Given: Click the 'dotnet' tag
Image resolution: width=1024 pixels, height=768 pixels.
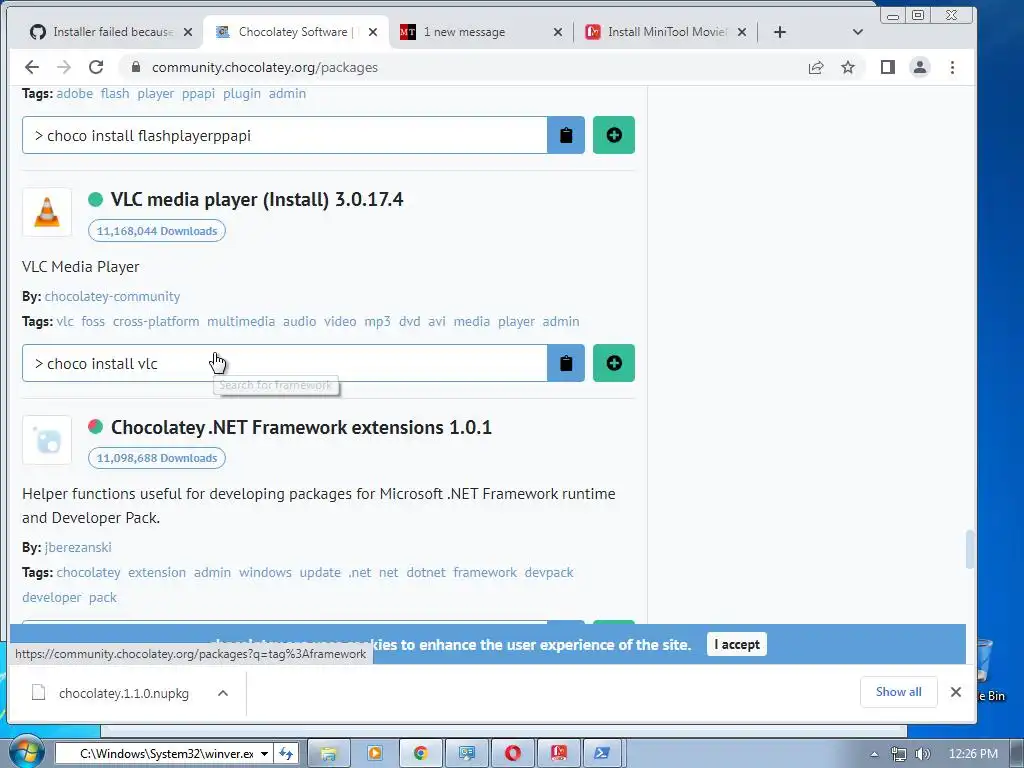Looking at the screenshot, I should (426, 573).
